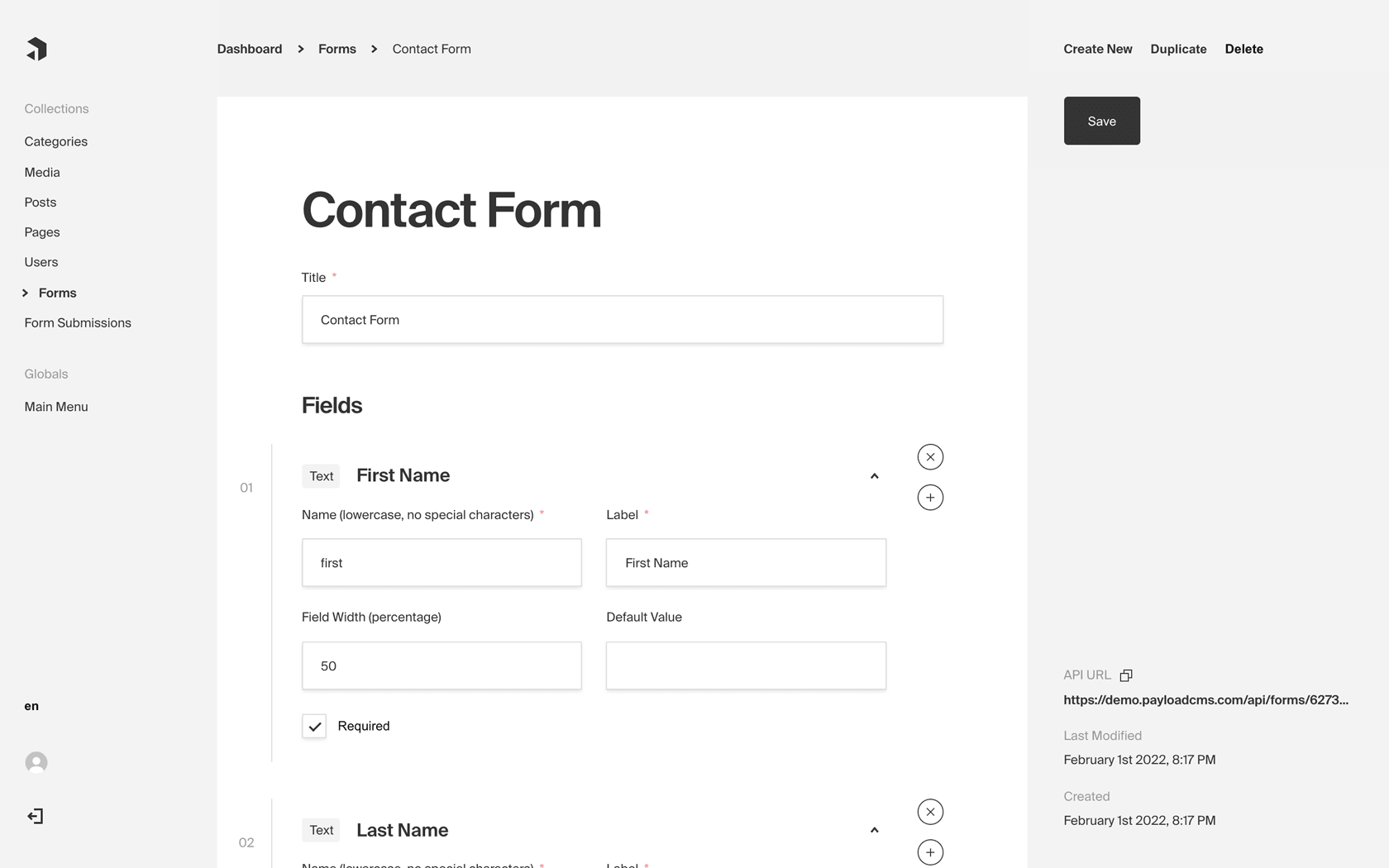
Task: Remove the First Name field with the X icon
Action: [x=929, y=456]
